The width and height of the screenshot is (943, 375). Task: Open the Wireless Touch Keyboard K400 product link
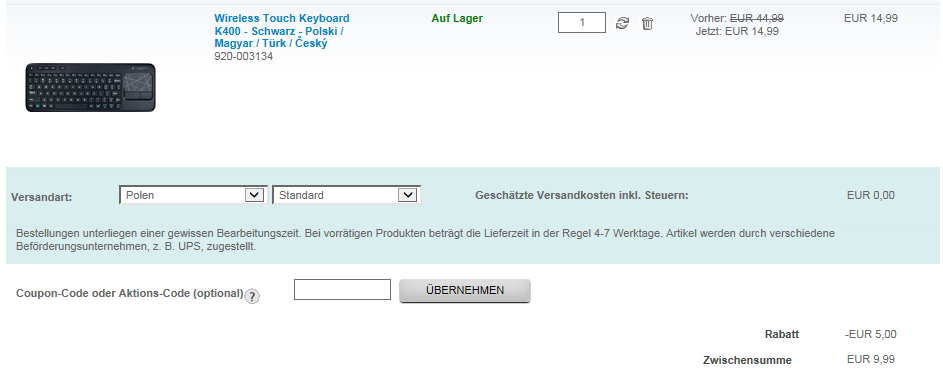pyautogui.click(x=281, y=31)
